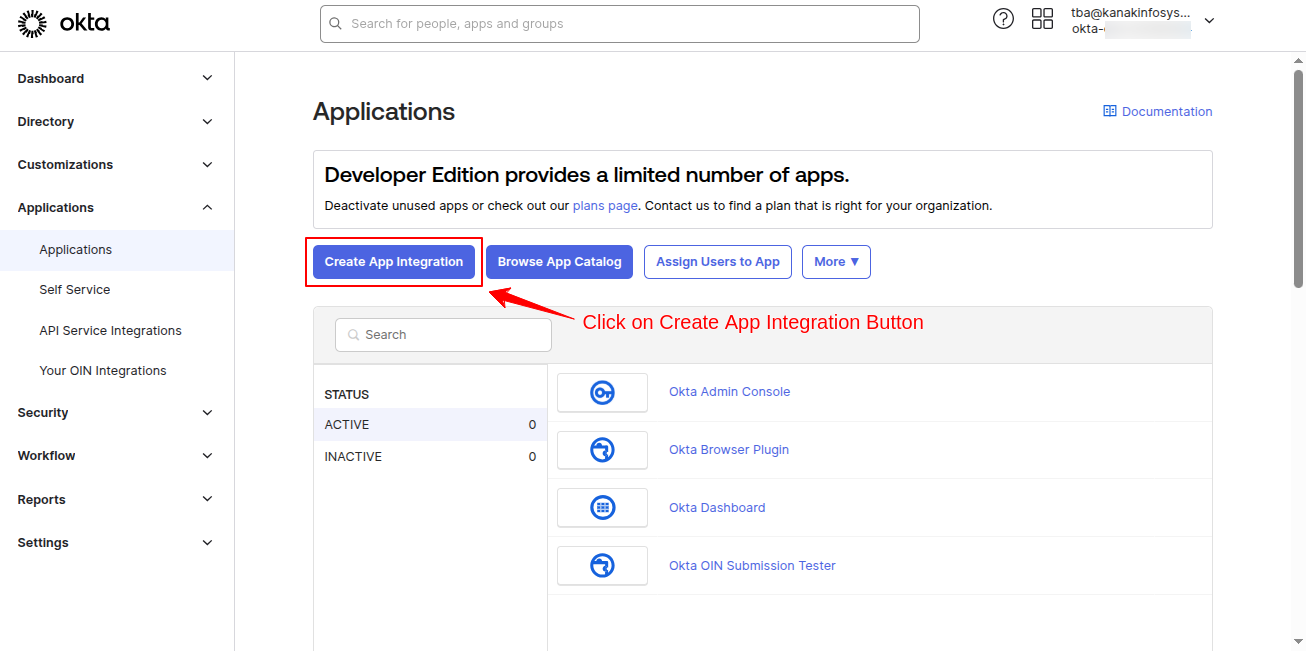
Task: Click the Okta Browser Plugin app icon
Action: 602,450
